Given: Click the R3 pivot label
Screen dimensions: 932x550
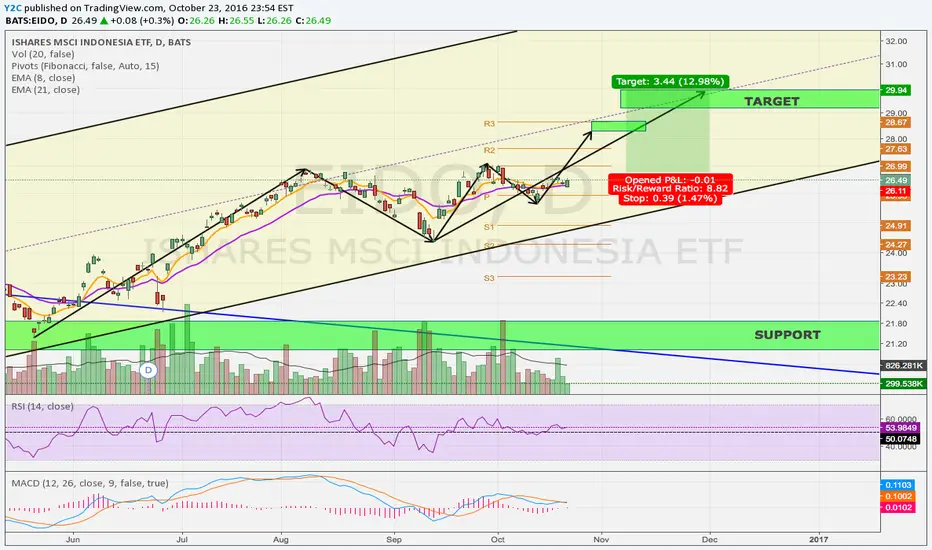Looking at the screenshot, I should pos(489,124).
